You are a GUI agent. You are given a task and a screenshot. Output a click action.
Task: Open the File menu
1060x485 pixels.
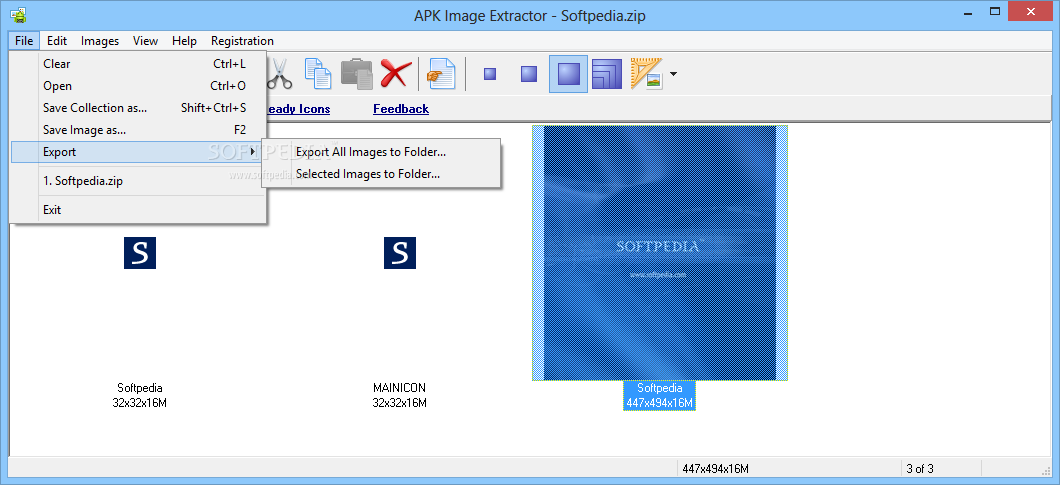(24, 41)
